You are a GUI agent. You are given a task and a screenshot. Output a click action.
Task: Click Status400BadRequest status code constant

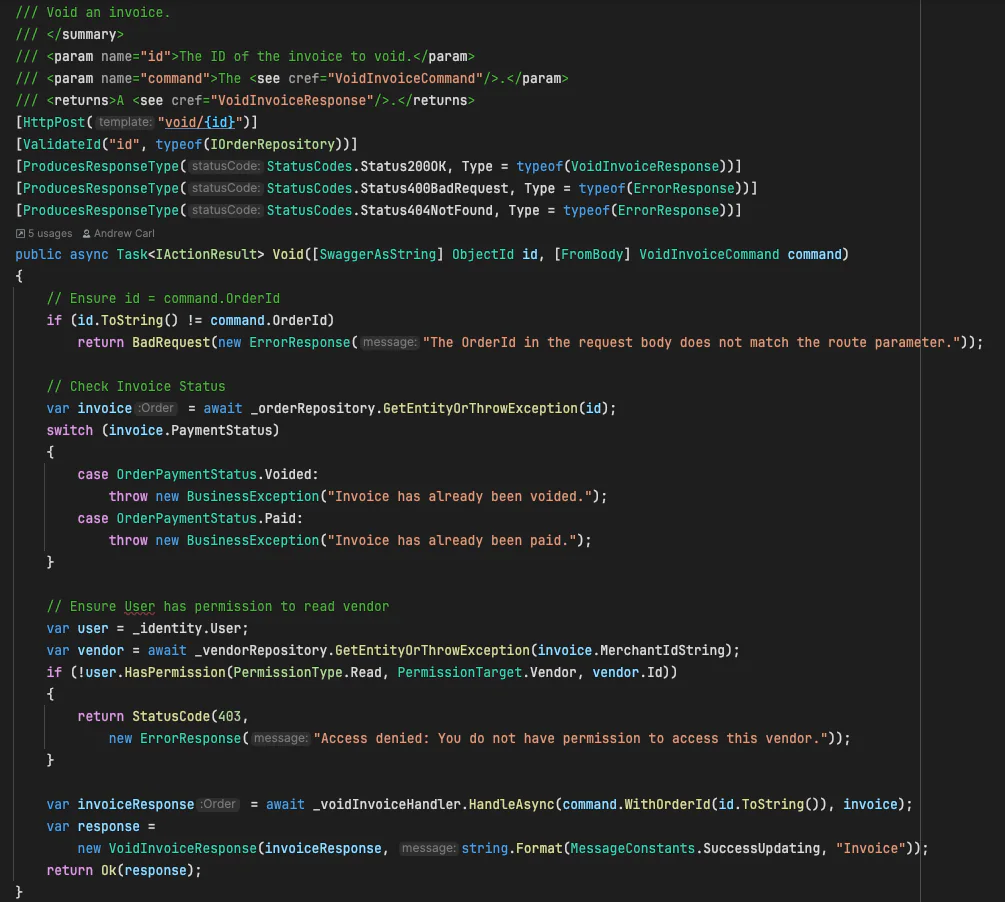click(x=435, y=188)
